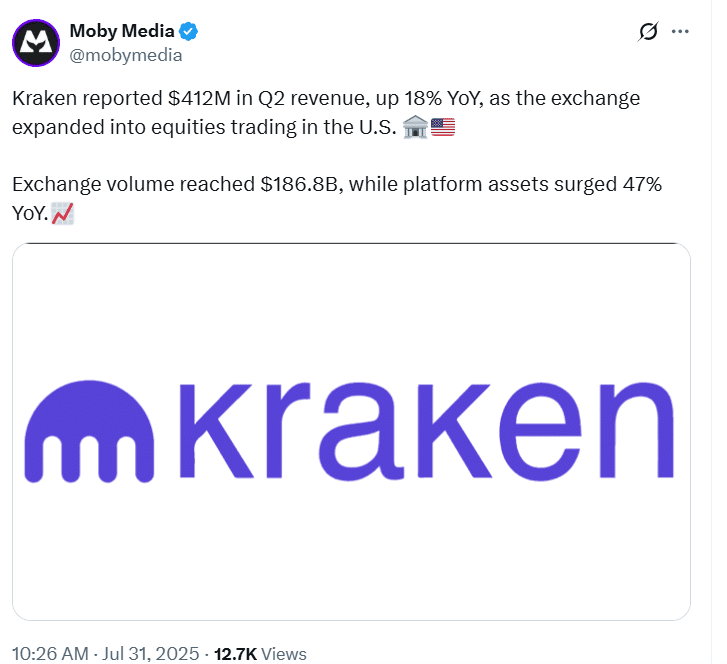
Task: Click the rising chart emoji
Action: [x=62, y=213]
